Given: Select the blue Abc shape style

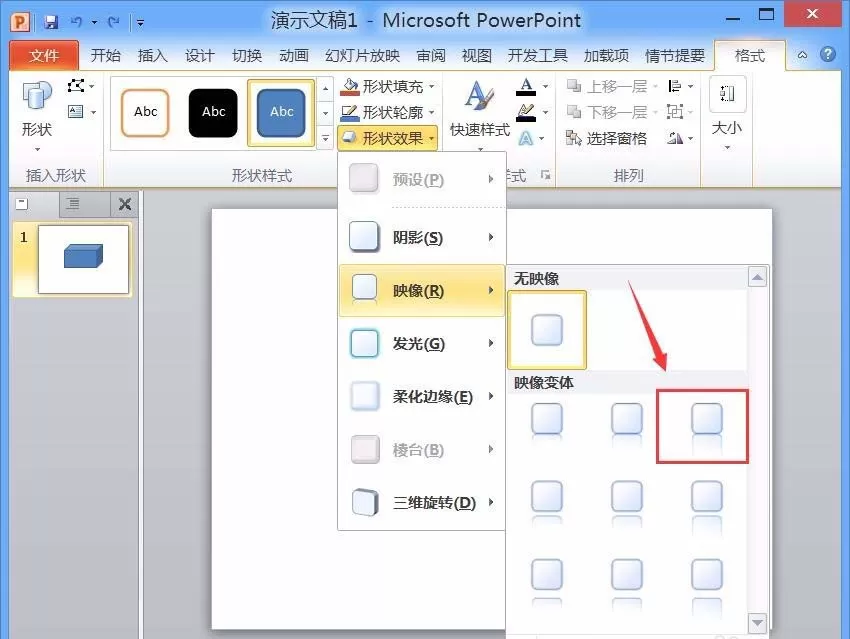Looking at the screenshot, I should (x=281, y=113).
